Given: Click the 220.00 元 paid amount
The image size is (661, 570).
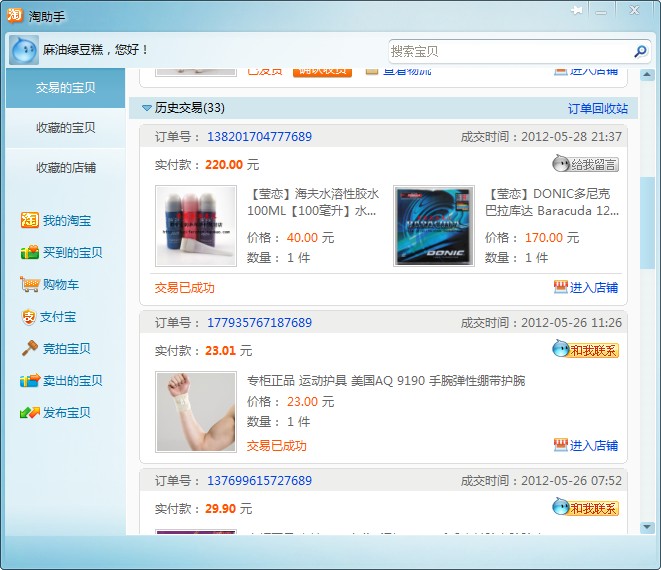Looking at the screenshot, I should point(232,164).
